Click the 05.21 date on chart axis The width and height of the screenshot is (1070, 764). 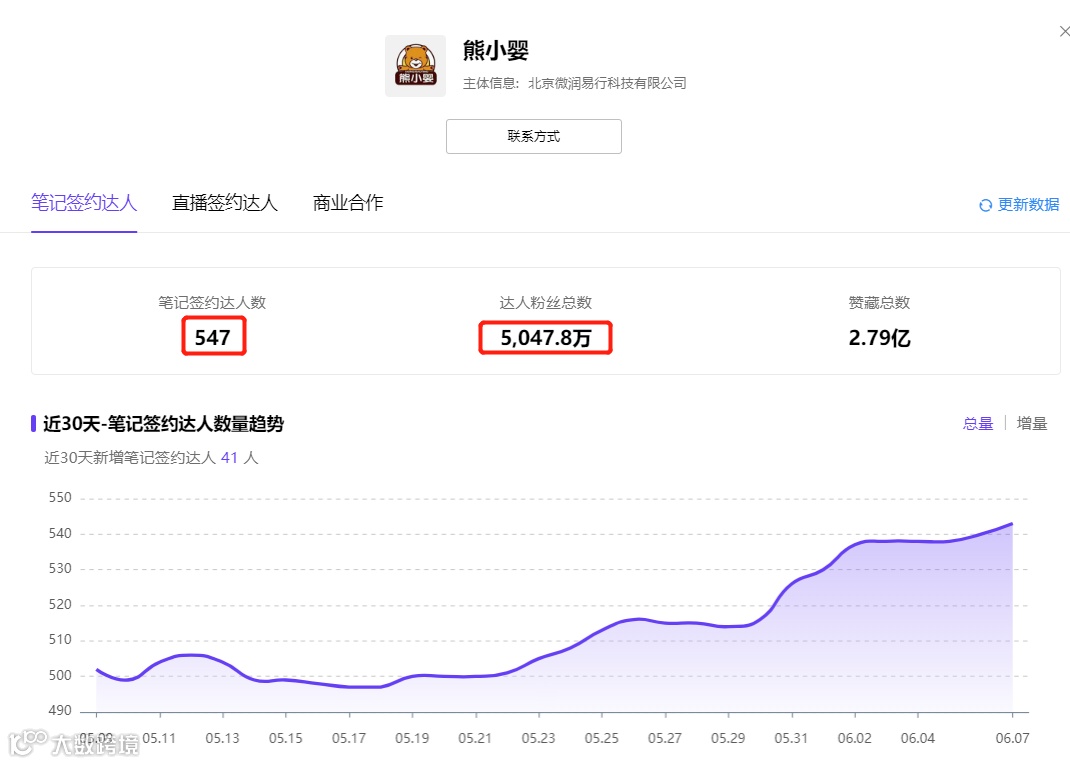[475, 738]
